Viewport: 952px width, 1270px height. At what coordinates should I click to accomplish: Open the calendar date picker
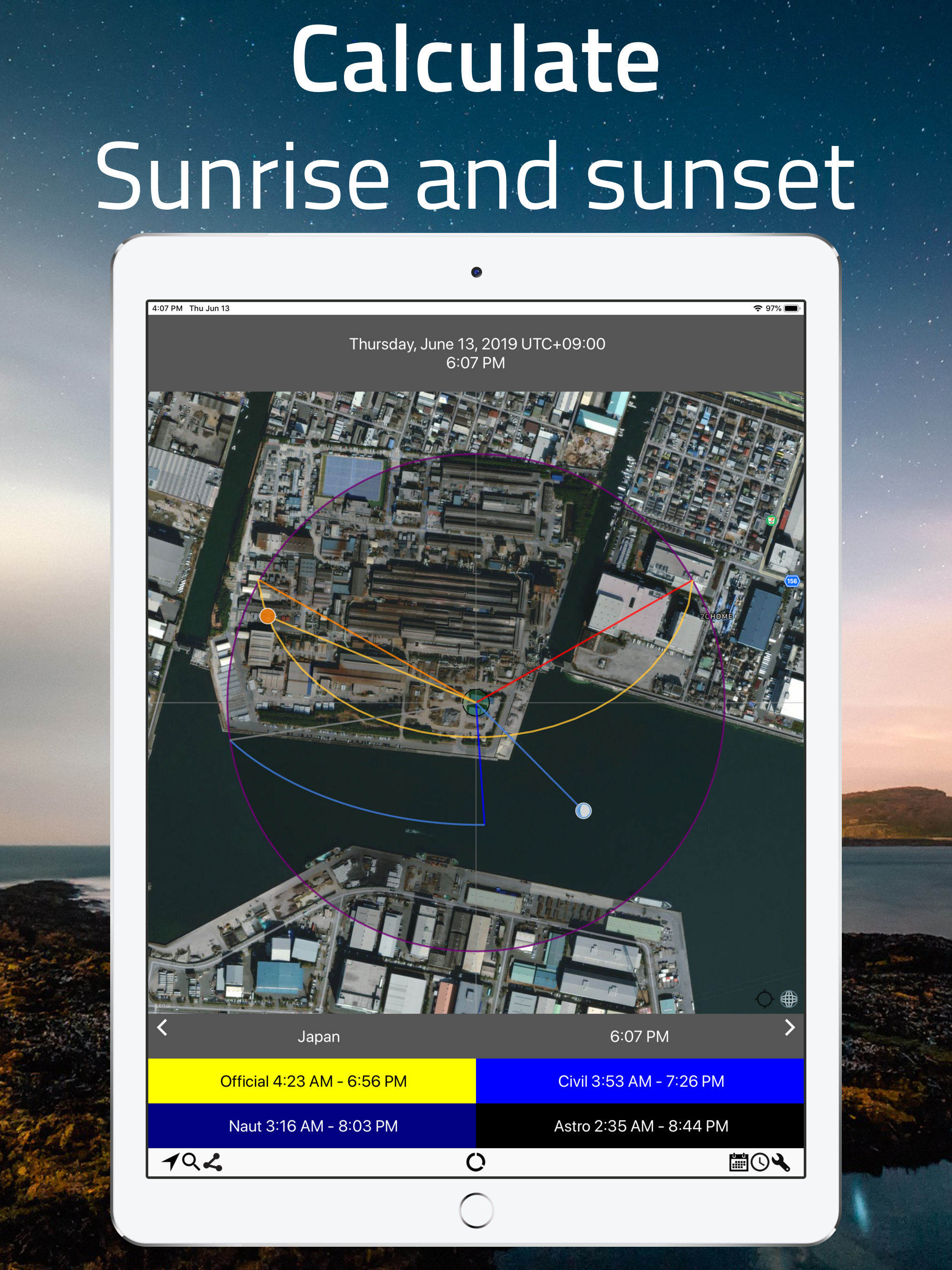738,1162
